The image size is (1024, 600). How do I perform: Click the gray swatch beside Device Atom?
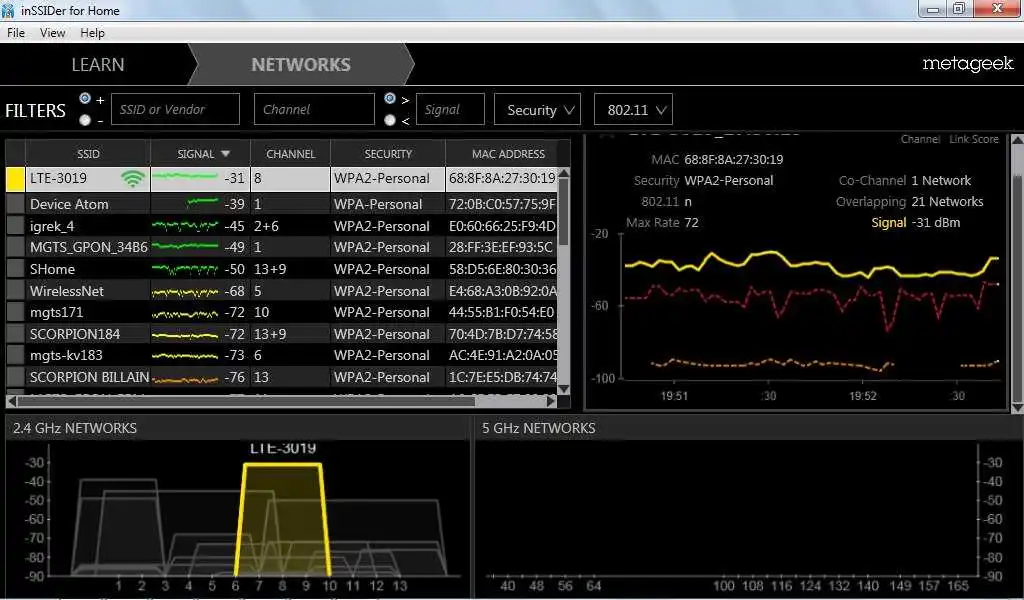click(x=15, y=204)
